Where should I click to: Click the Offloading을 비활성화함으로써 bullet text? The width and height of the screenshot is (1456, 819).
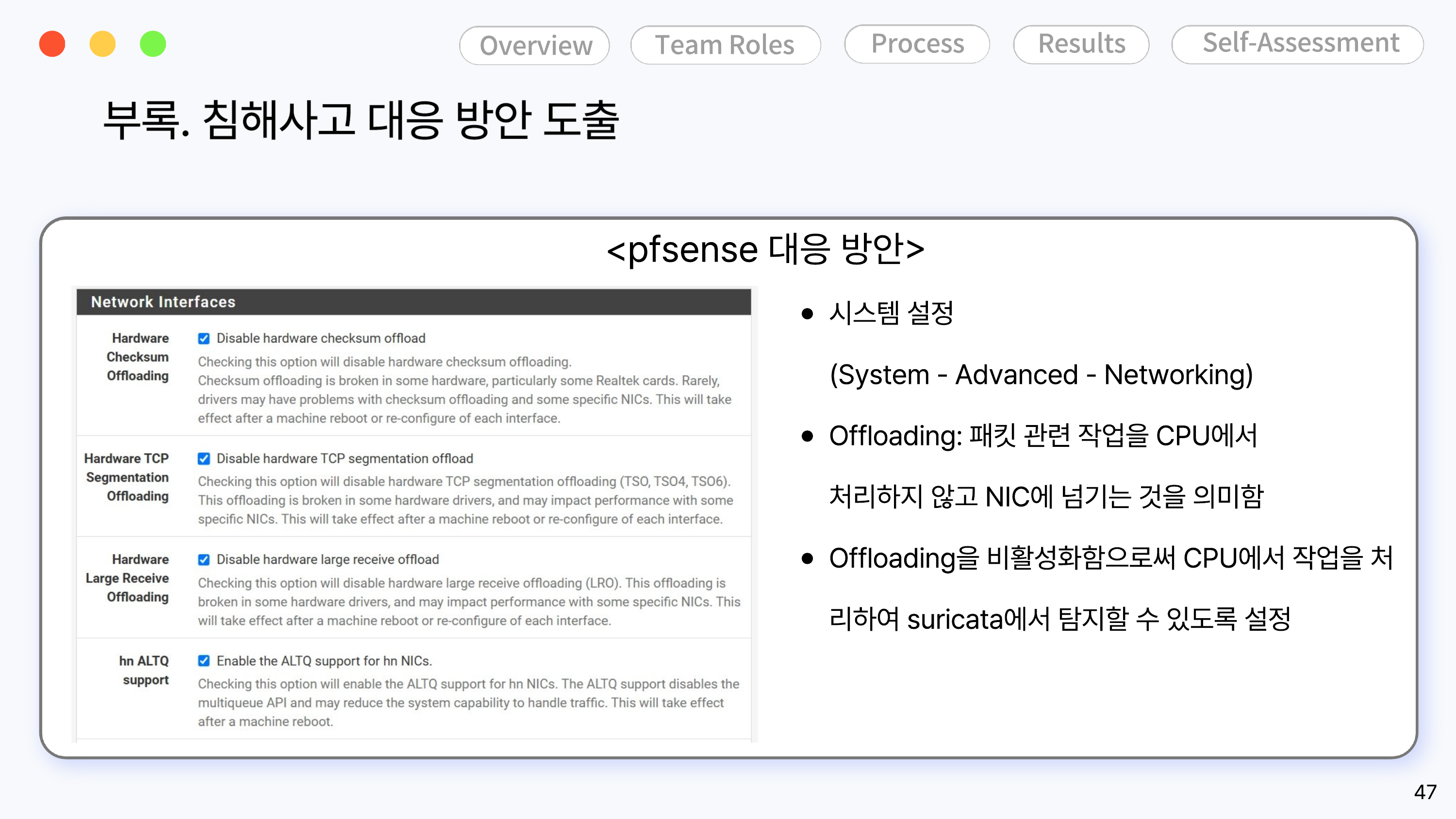1110,558
